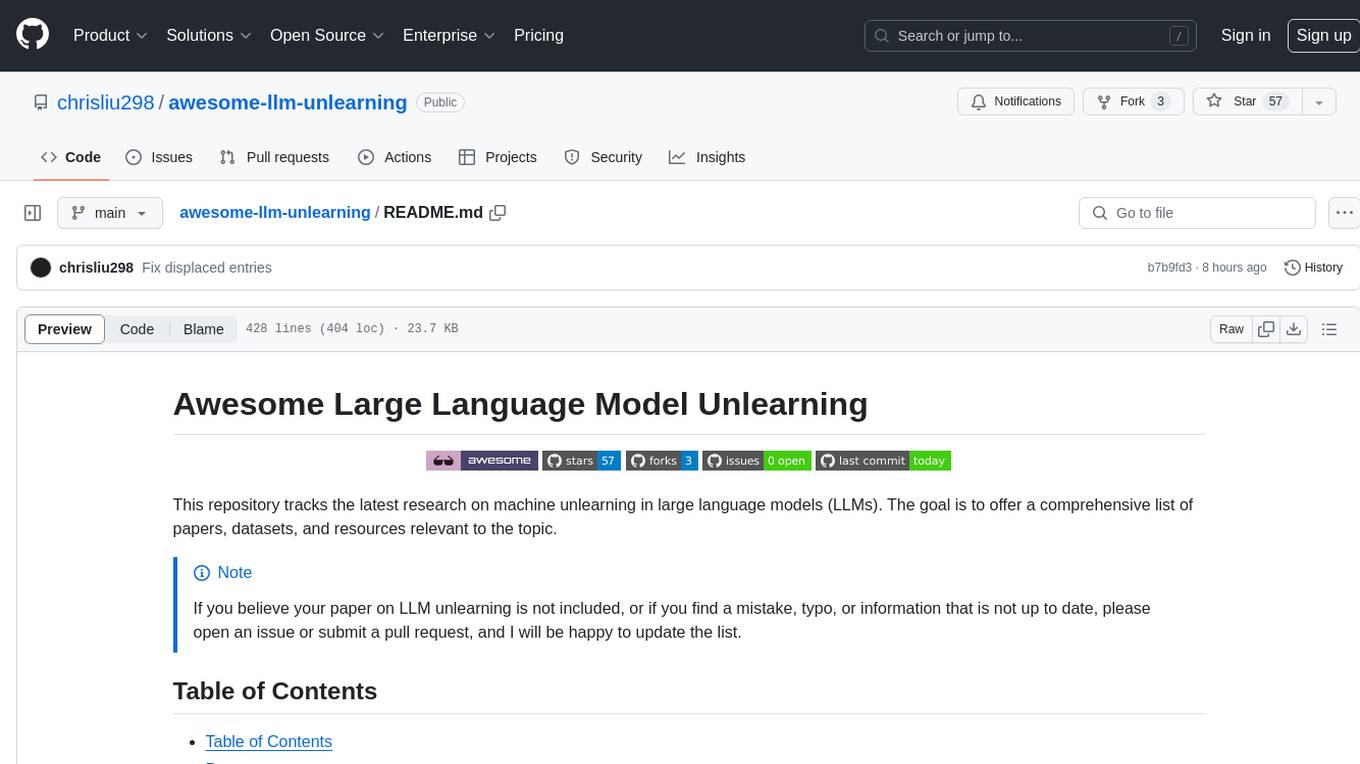Copy the README.md file path
1360x764 pixels.
pyautogui.click(x=498, y=213)
